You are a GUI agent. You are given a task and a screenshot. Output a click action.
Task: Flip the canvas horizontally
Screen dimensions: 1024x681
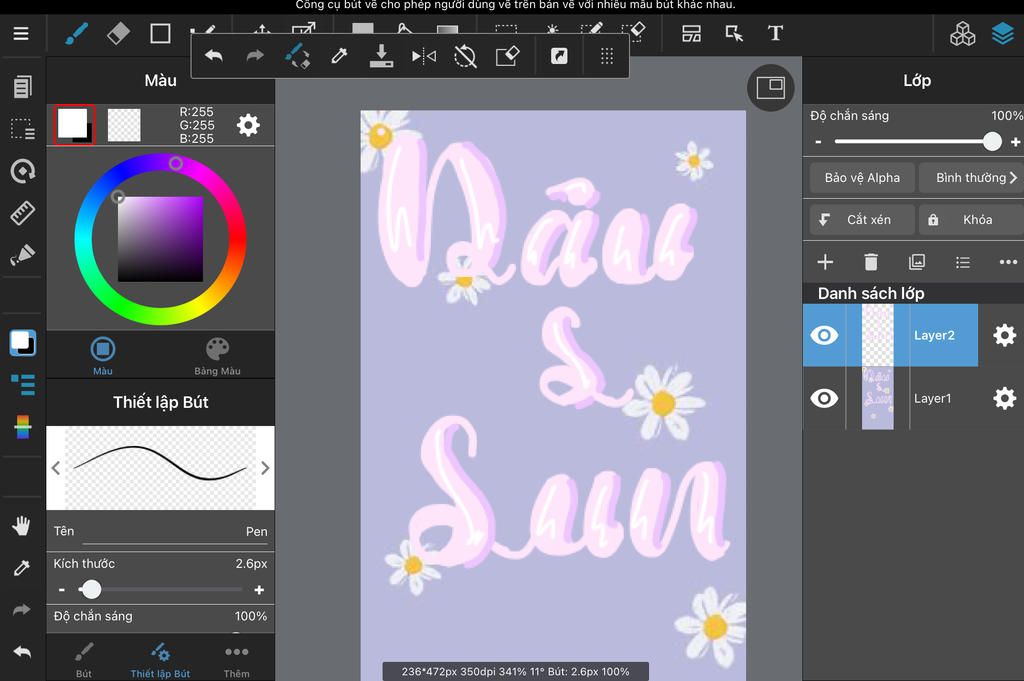click(x=424, y=57)
